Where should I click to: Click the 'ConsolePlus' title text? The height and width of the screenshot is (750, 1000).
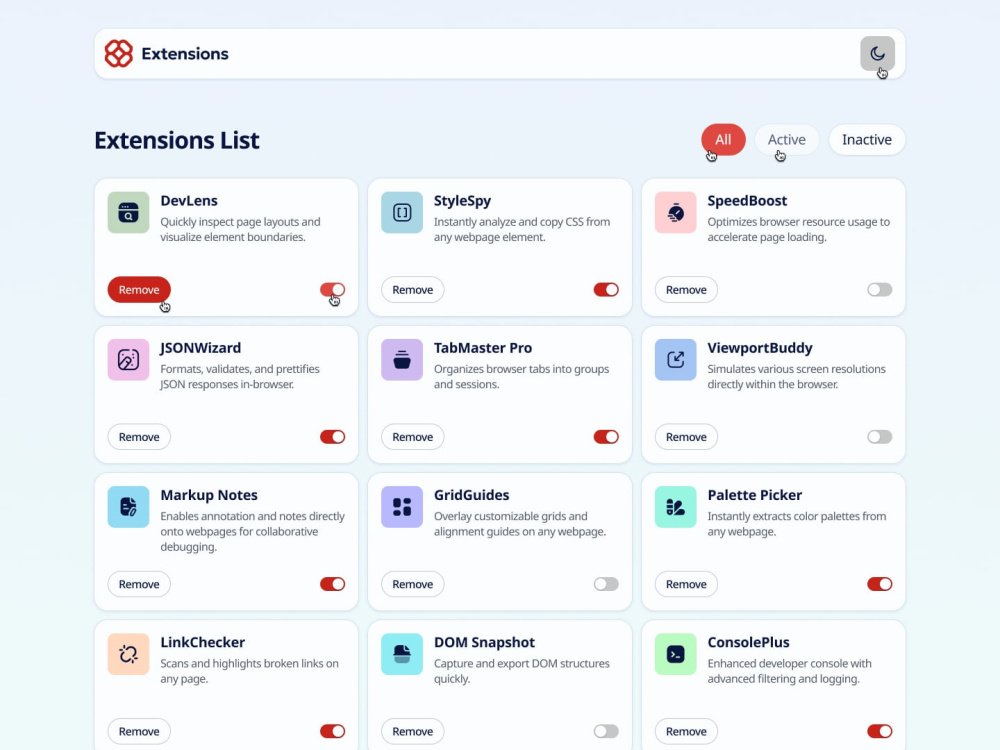748,643
